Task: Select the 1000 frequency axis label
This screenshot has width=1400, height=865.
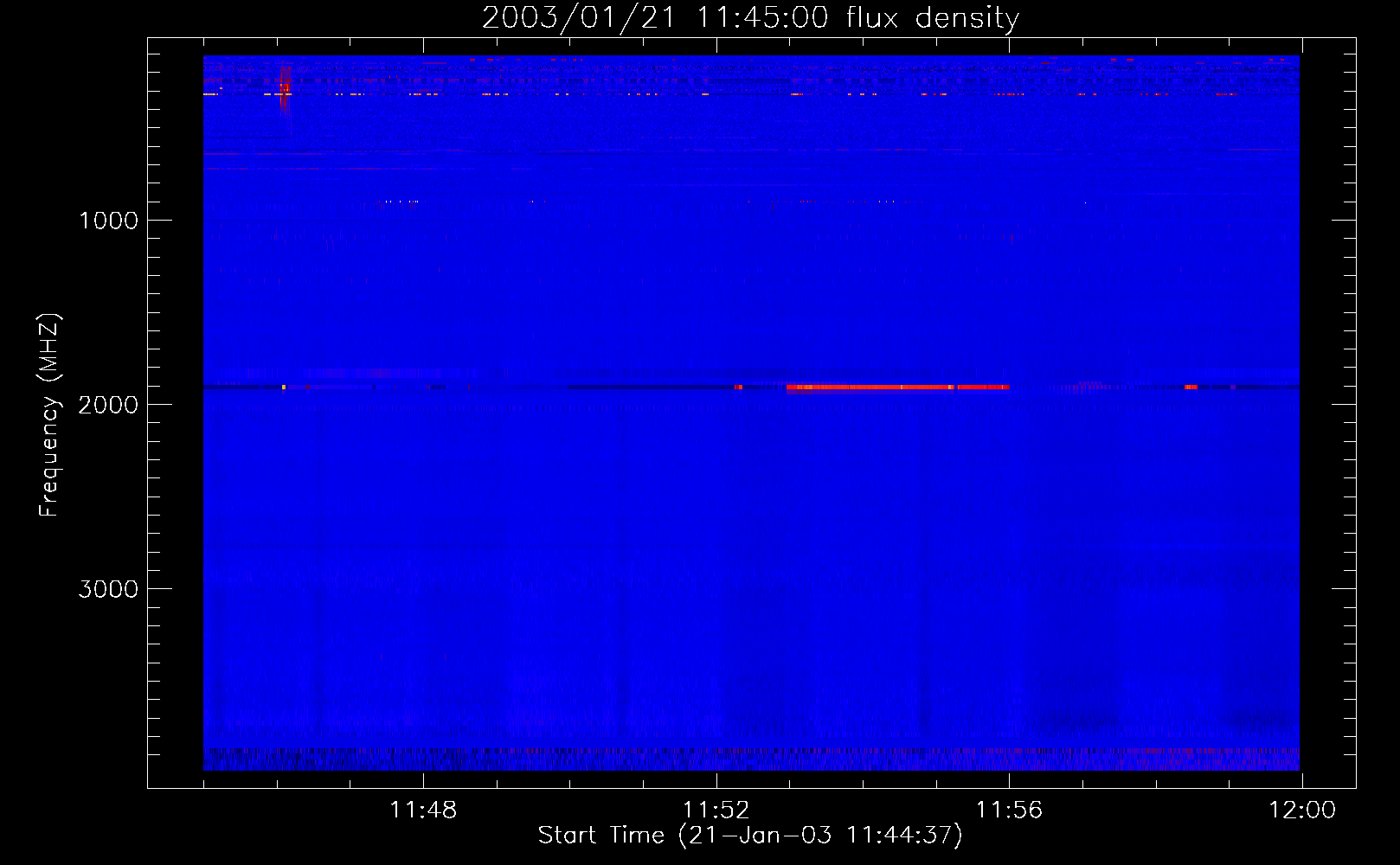Action: tap(108, 221)
